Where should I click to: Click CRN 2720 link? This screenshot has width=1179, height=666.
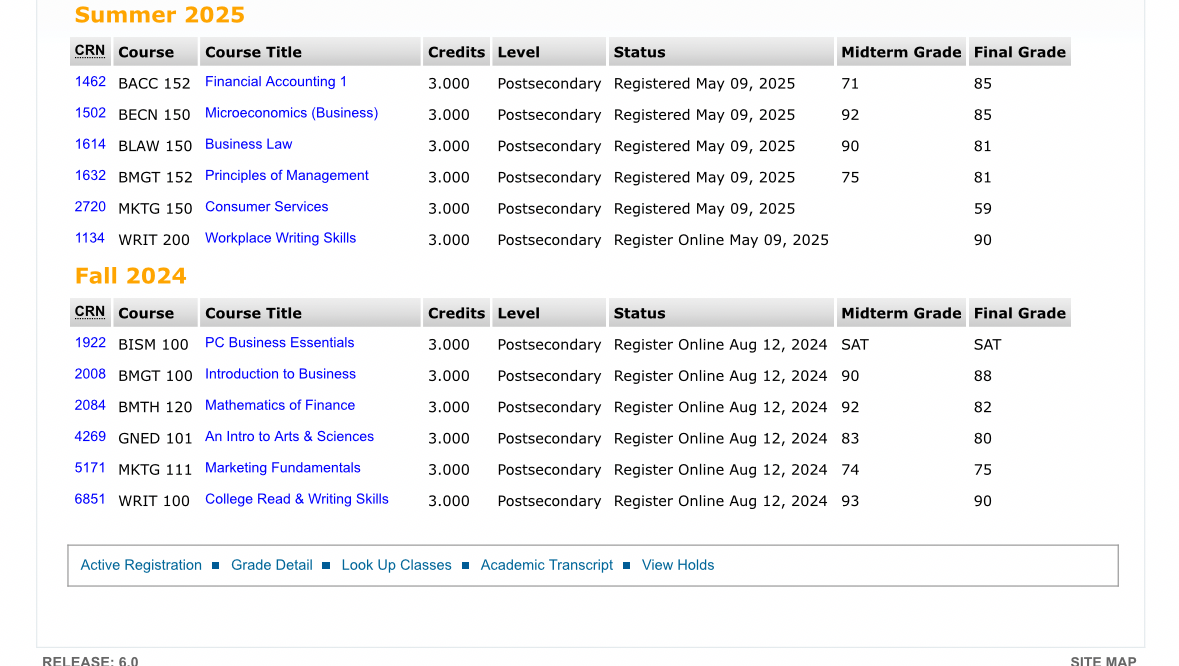pos(90,207)
